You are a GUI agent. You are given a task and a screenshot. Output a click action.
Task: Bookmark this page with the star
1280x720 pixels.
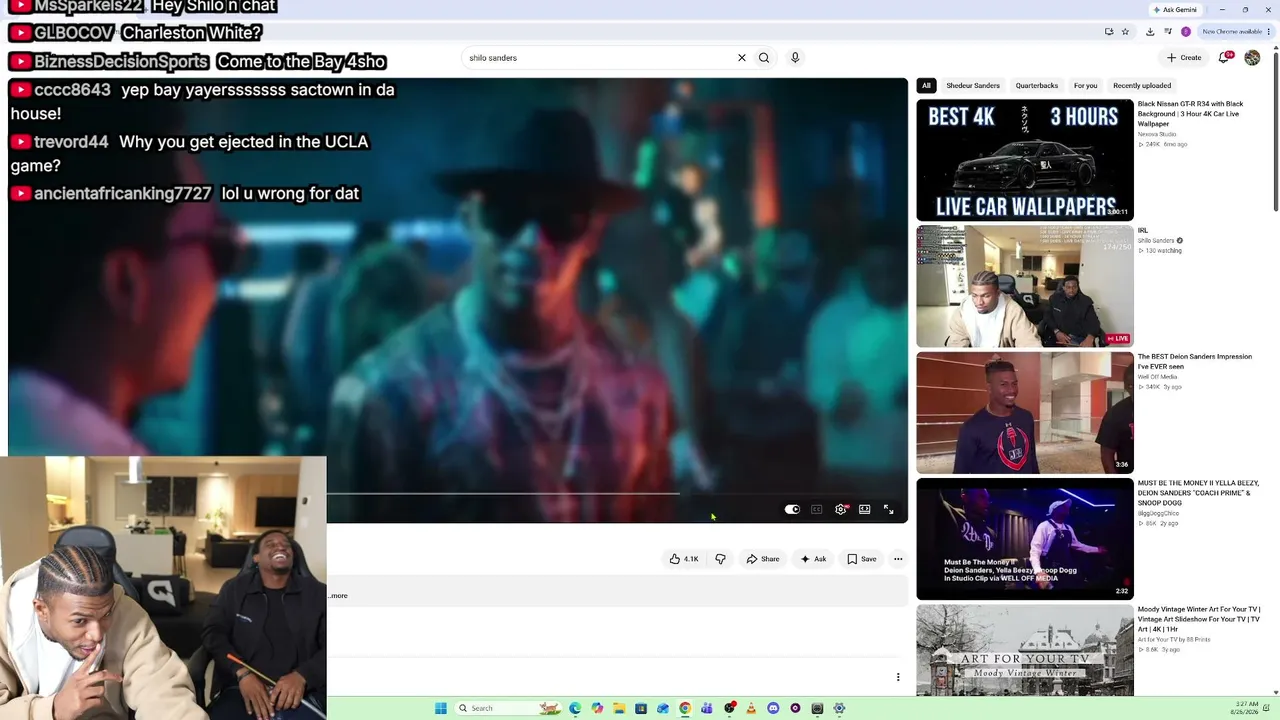1125,32
